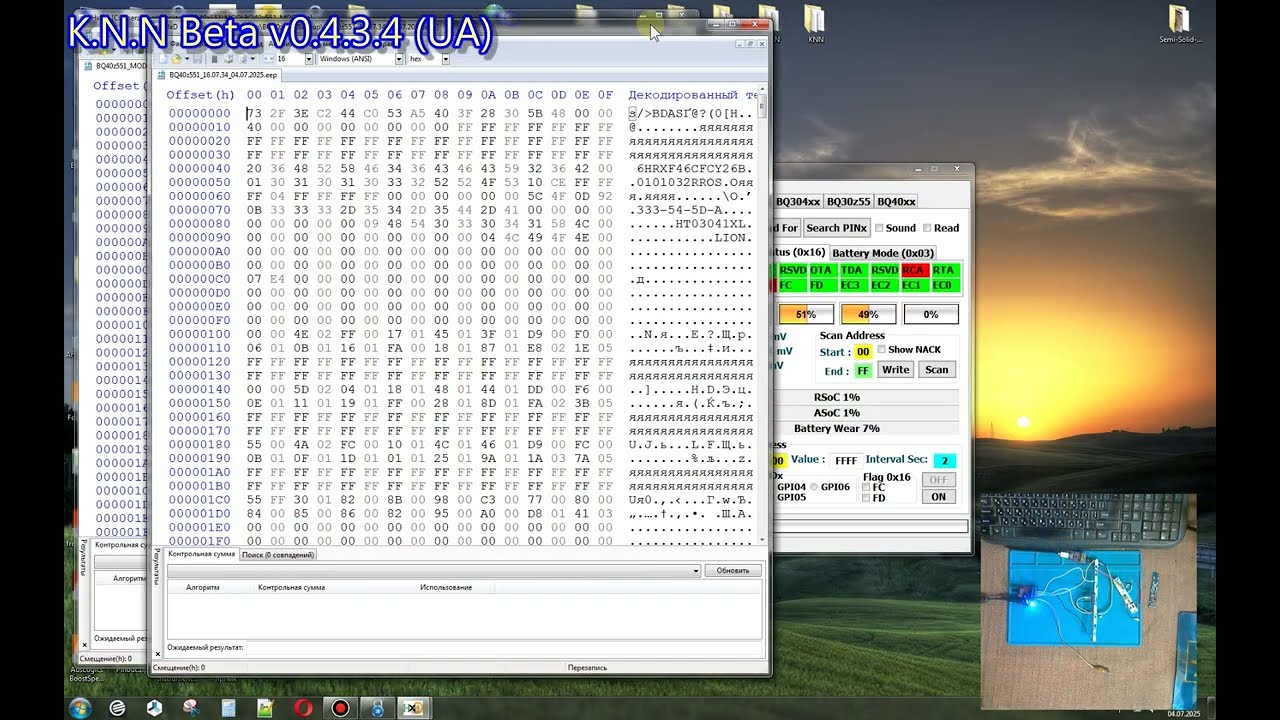The height and width of the screenshot is (720, 1280).
Task: Click hex row offset 00000040
Action: click(199, 169)
